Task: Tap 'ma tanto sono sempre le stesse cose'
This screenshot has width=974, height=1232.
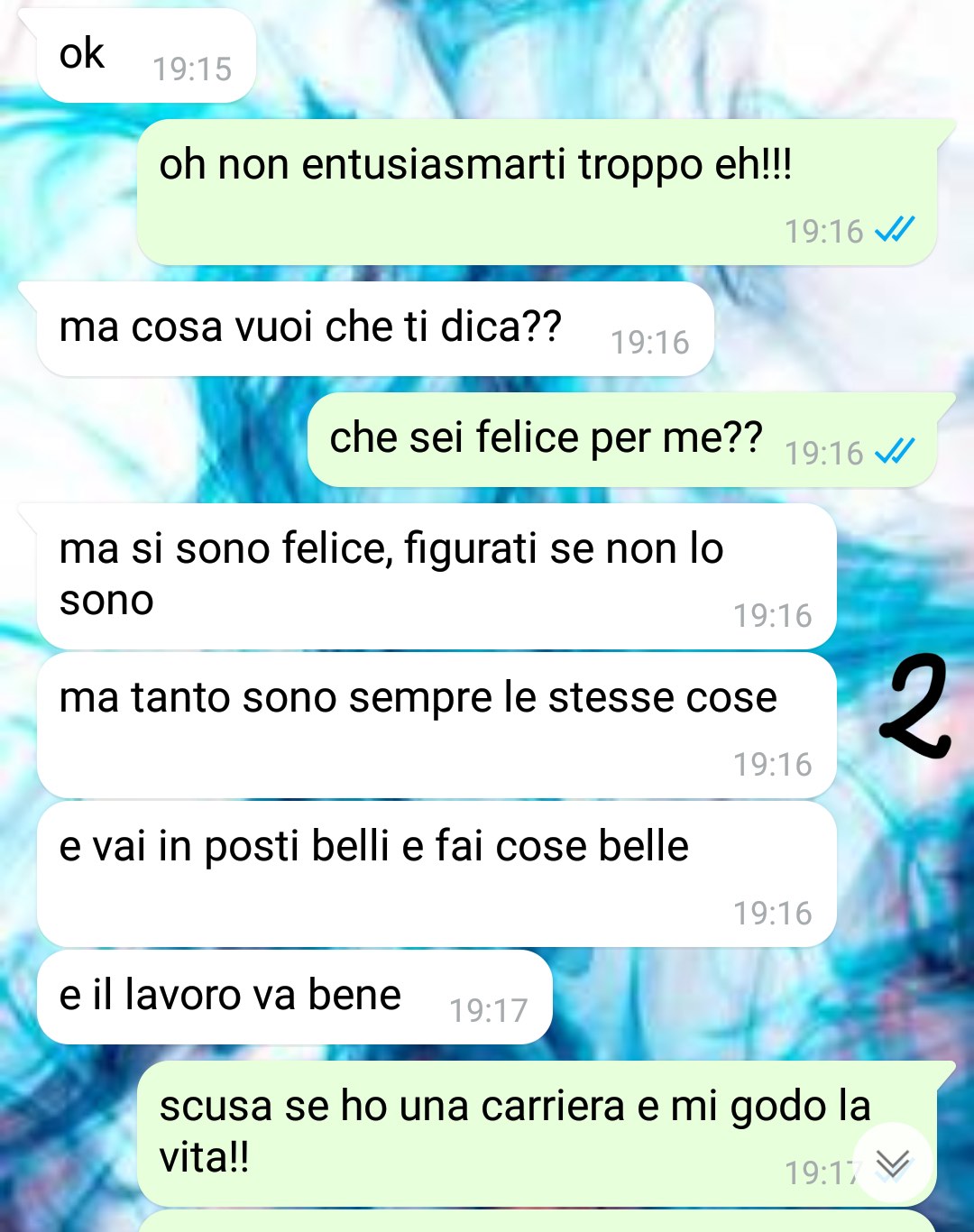Action: (436, 725)
